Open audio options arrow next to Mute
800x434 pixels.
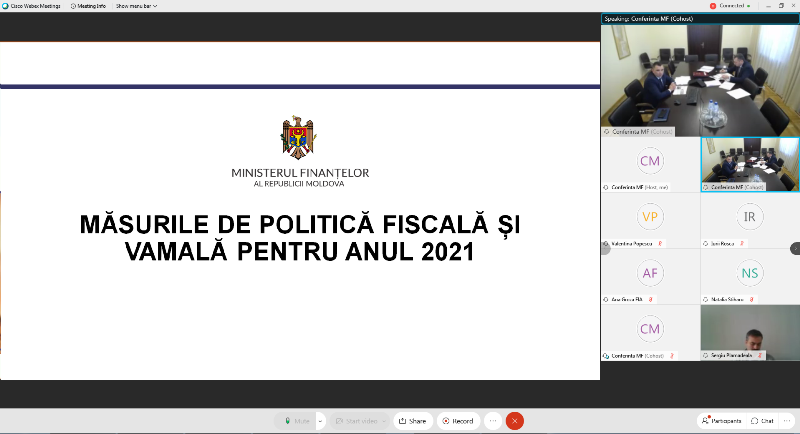tap(320, 421)
